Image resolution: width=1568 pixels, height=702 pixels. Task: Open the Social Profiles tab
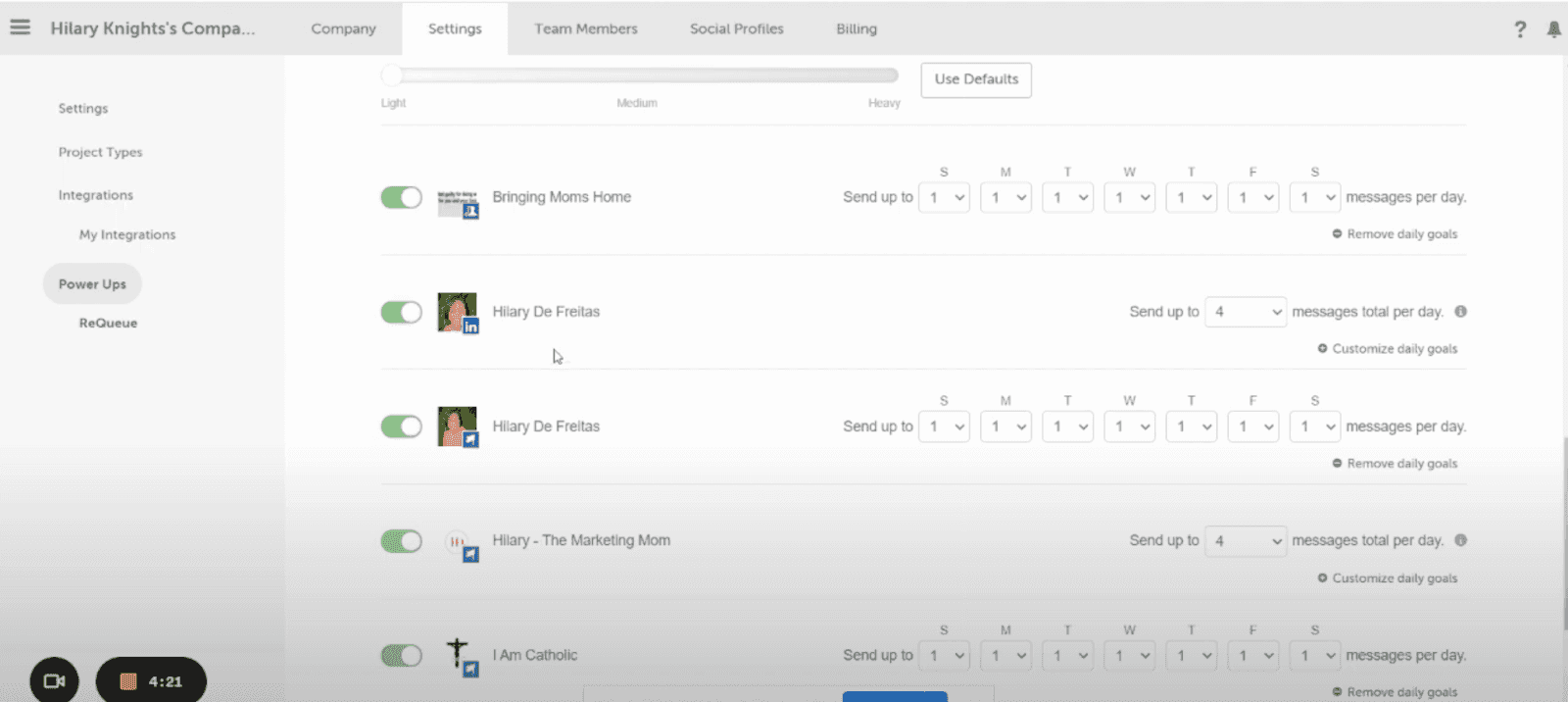point(736,28)
